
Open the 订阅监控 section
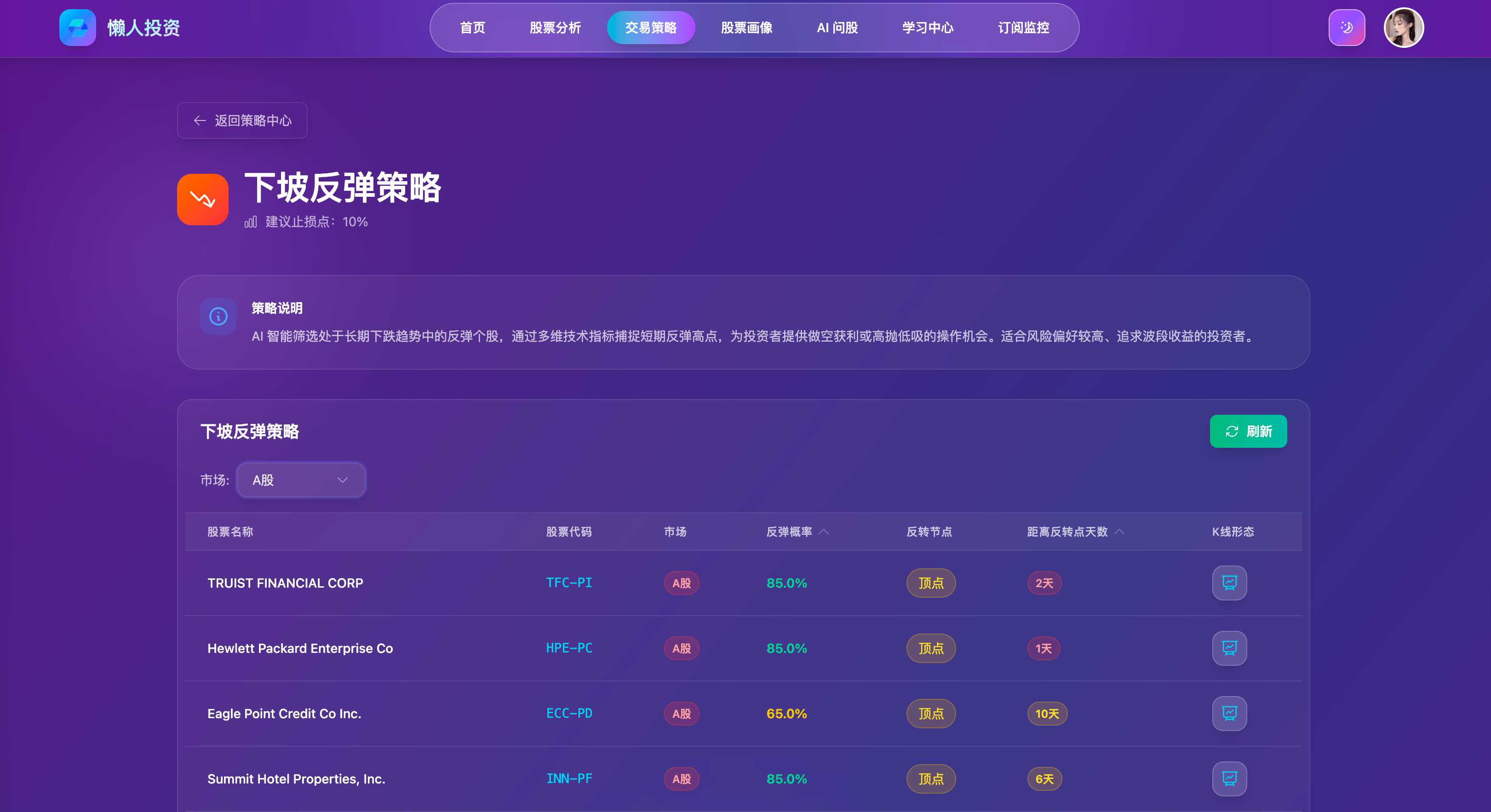point(1023,27)
